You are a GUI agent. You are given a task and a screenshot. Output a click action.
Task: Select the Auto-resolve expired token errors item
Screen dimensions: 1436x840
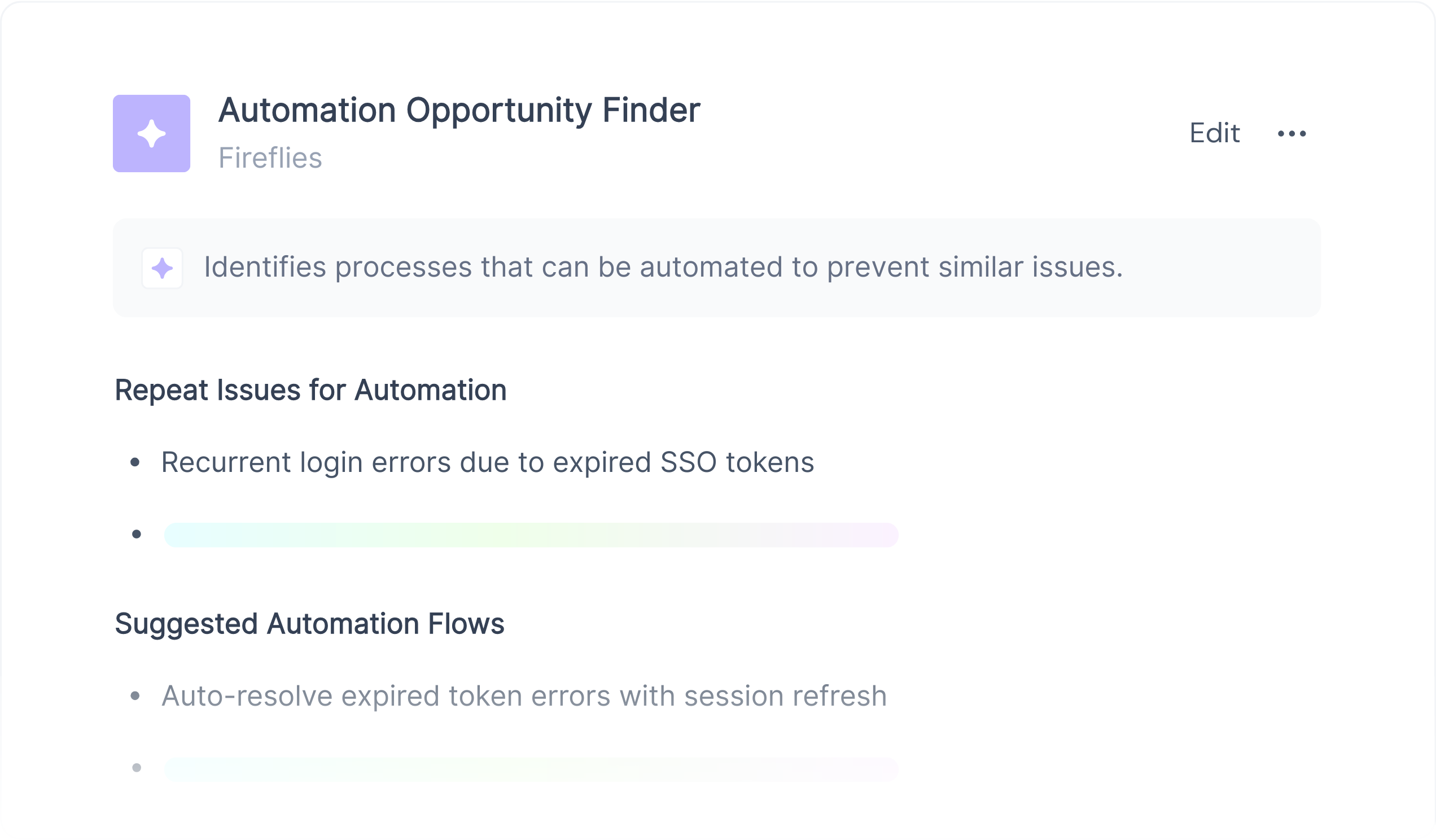point(524,696)
